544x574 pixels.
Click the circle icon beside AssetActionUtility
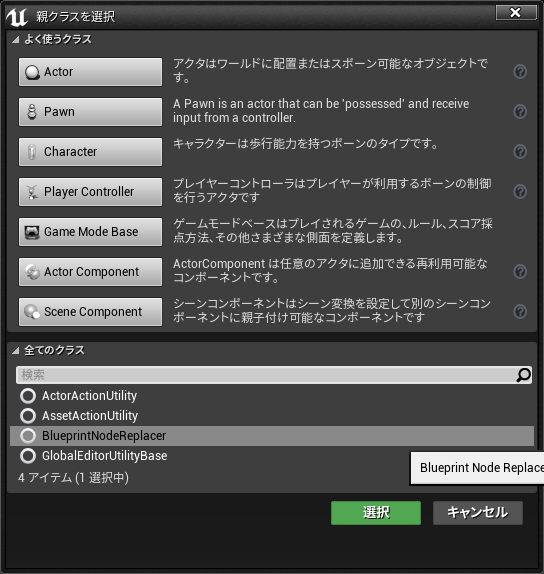tap(28, 416)
